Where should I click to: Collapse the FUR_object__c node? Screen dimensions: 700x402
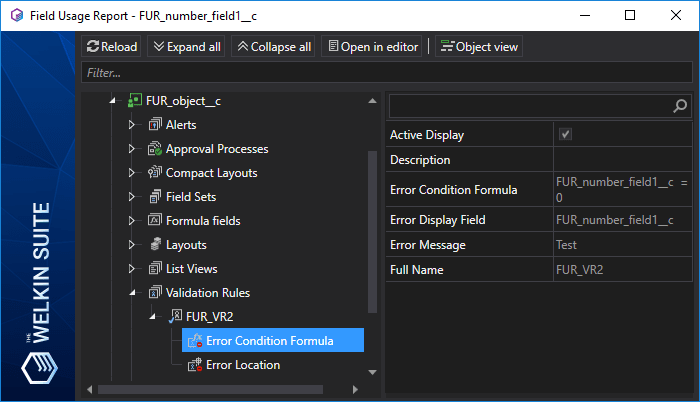click(x=113, y=101)
